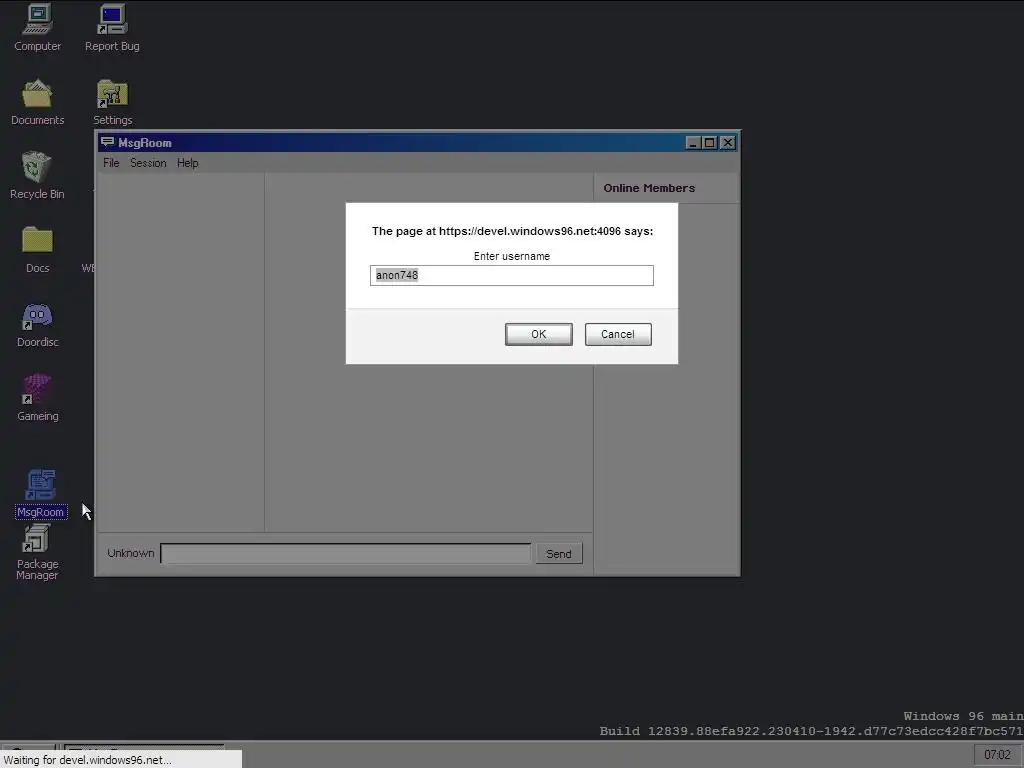Cancel the username prompt

tap(618, 334)
